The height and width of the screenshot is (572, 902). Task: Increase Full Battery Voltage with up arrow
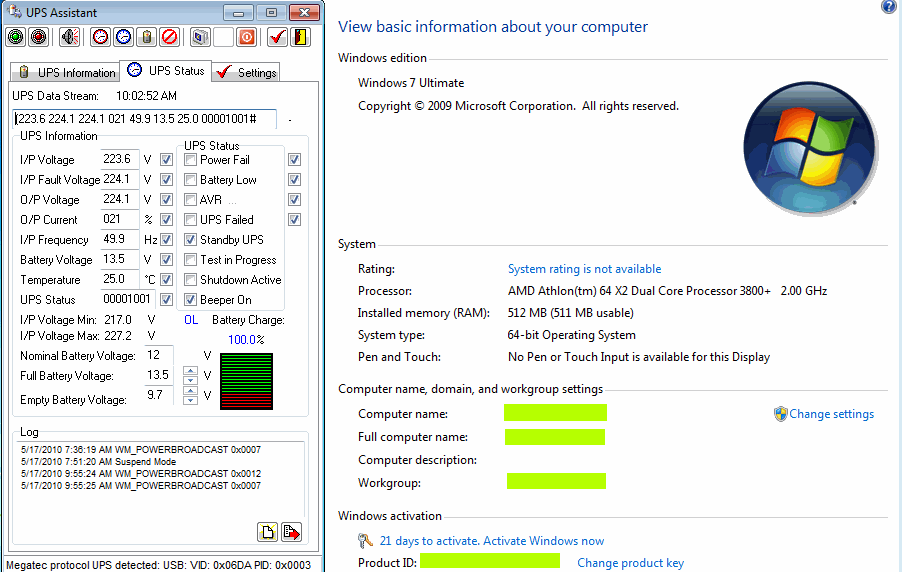coord(190,371)
